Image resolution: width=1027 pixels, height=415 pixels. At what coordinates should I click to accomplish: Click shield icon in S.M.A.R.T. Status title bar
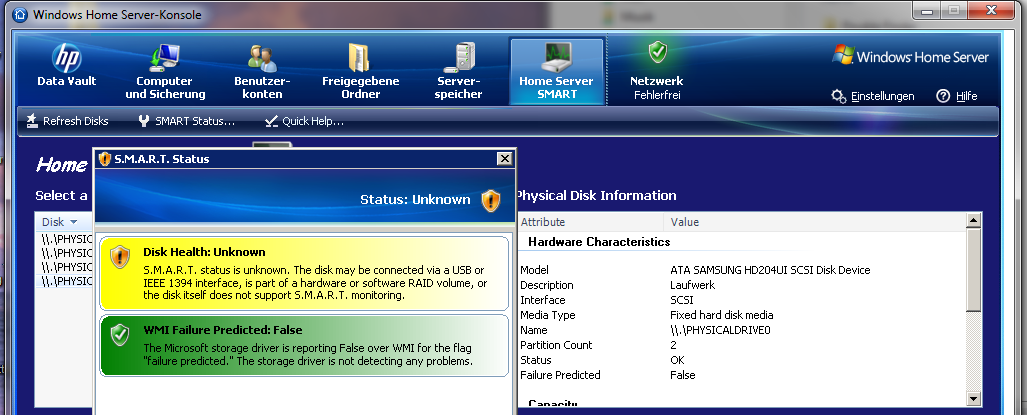[x=105, y=158]
